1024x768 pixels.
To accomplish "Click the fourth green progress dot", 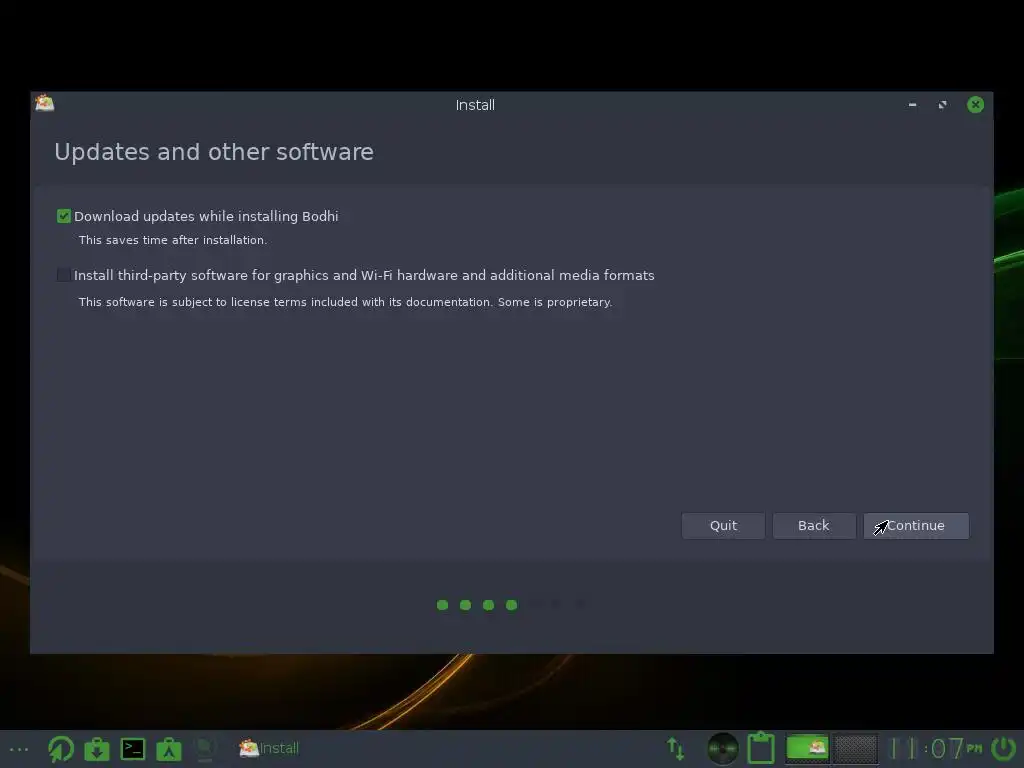I will [x=511, y=605].
